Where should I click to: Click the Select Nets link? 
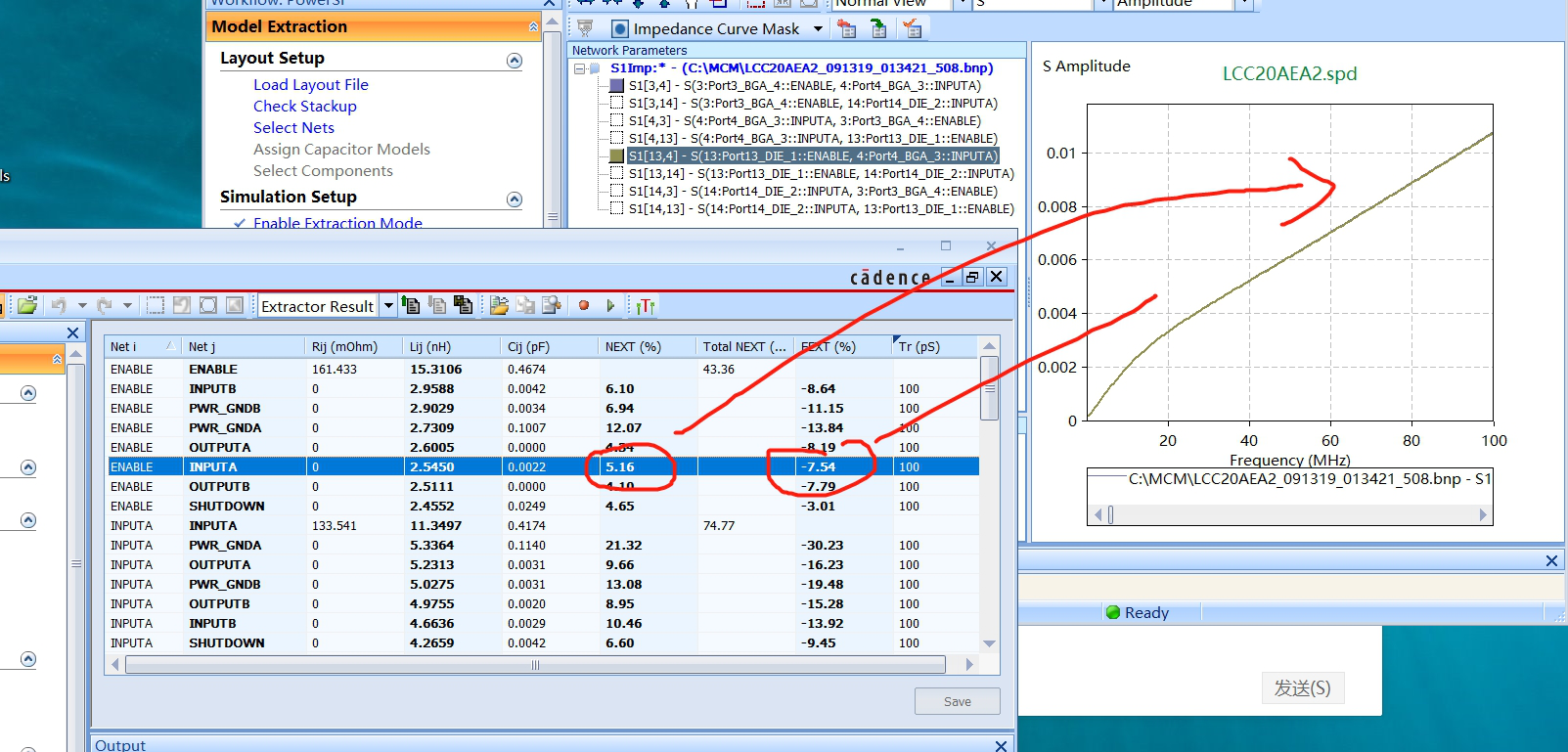pyautogui.click(x=293, y=128)
